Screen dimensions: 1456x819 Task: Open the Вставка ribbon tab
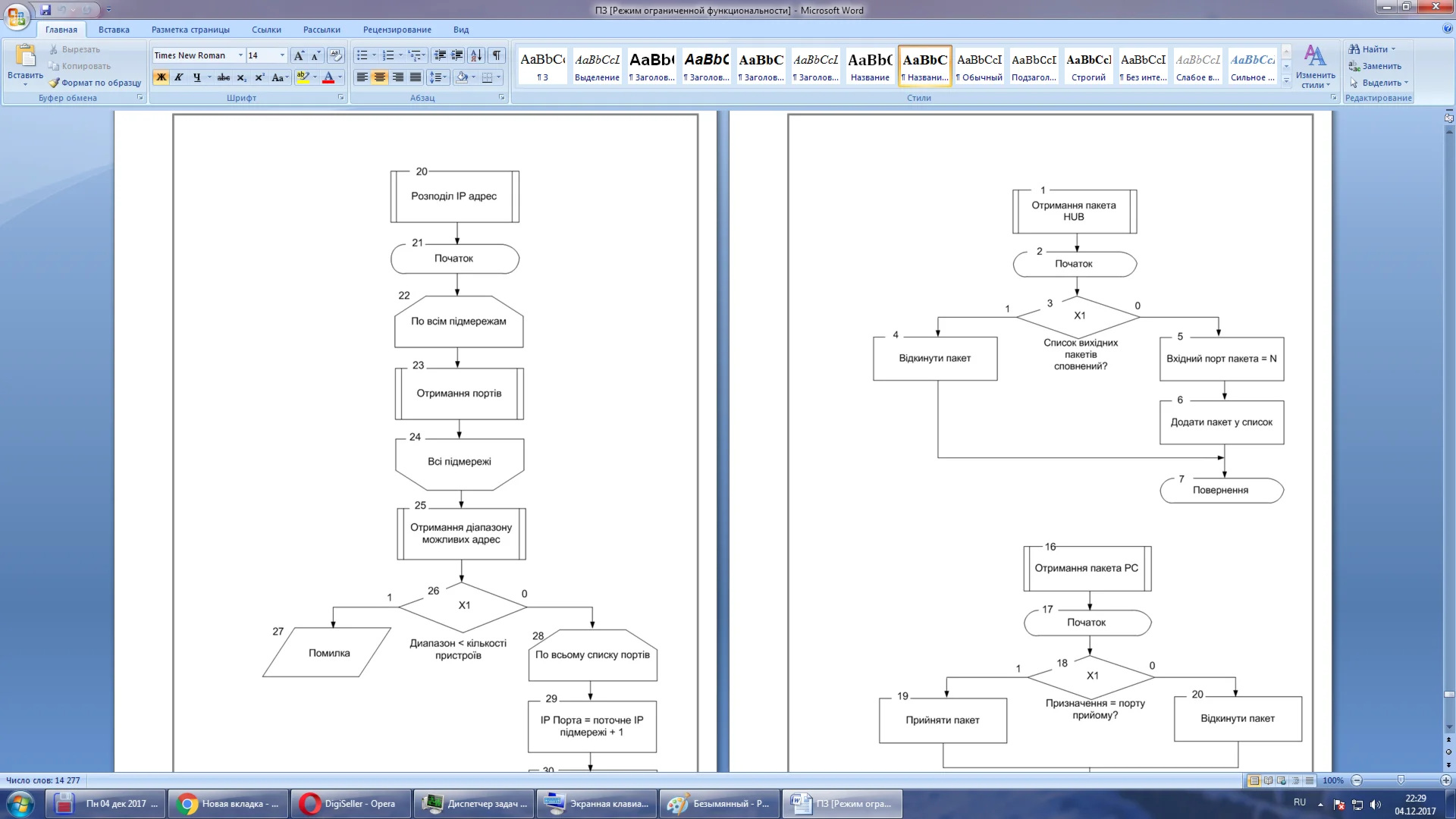click(x=114, y=30)
